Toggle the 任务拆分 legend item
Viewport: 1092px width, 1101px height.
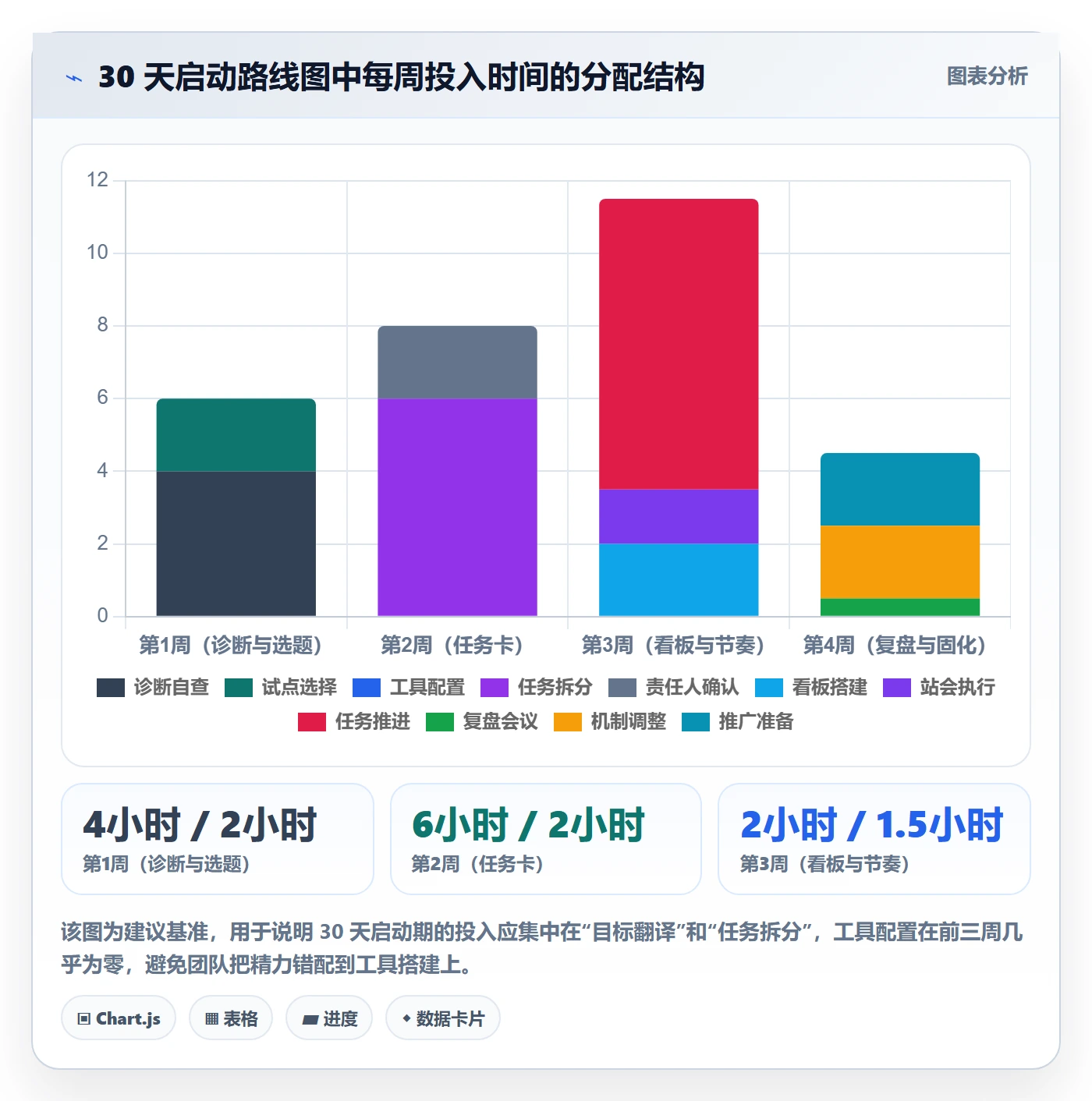[x=537, y=687]
